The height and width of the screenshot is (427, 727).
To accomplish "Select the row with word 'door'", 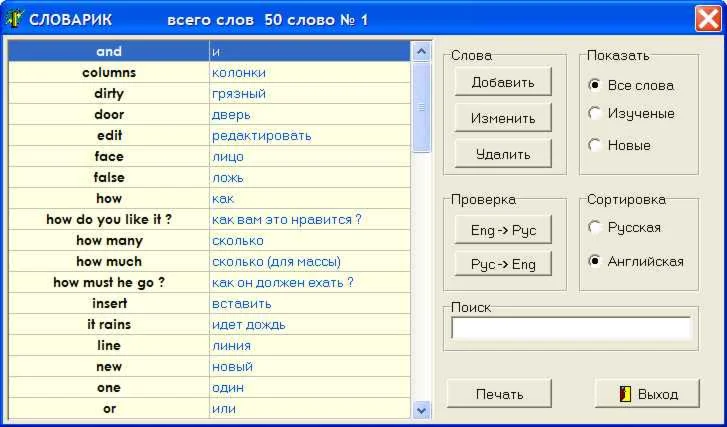I will pos(209,115).
